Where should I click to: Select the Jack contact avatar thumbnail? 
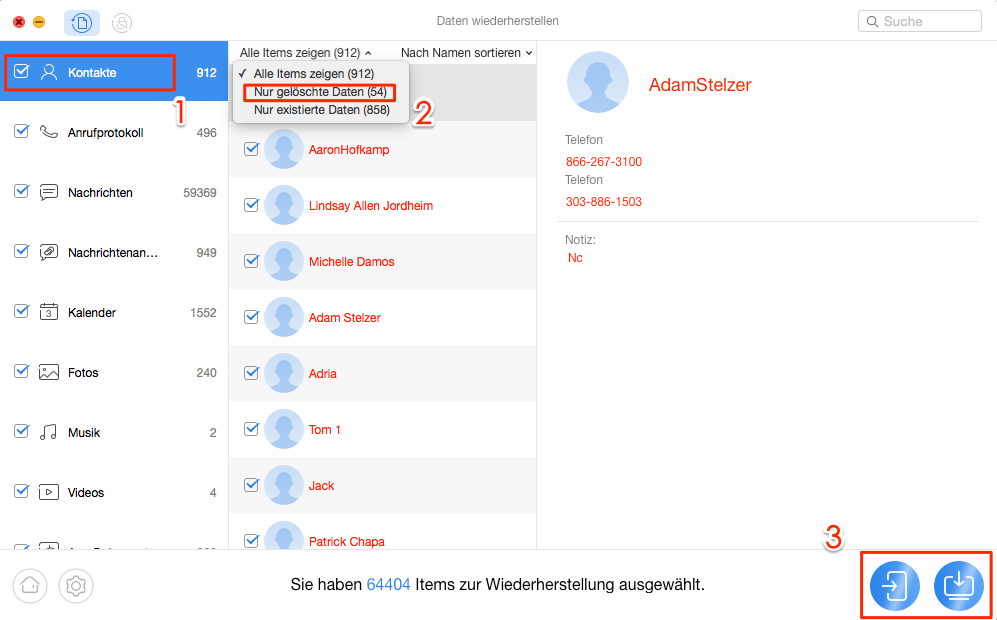pos(284,485)
